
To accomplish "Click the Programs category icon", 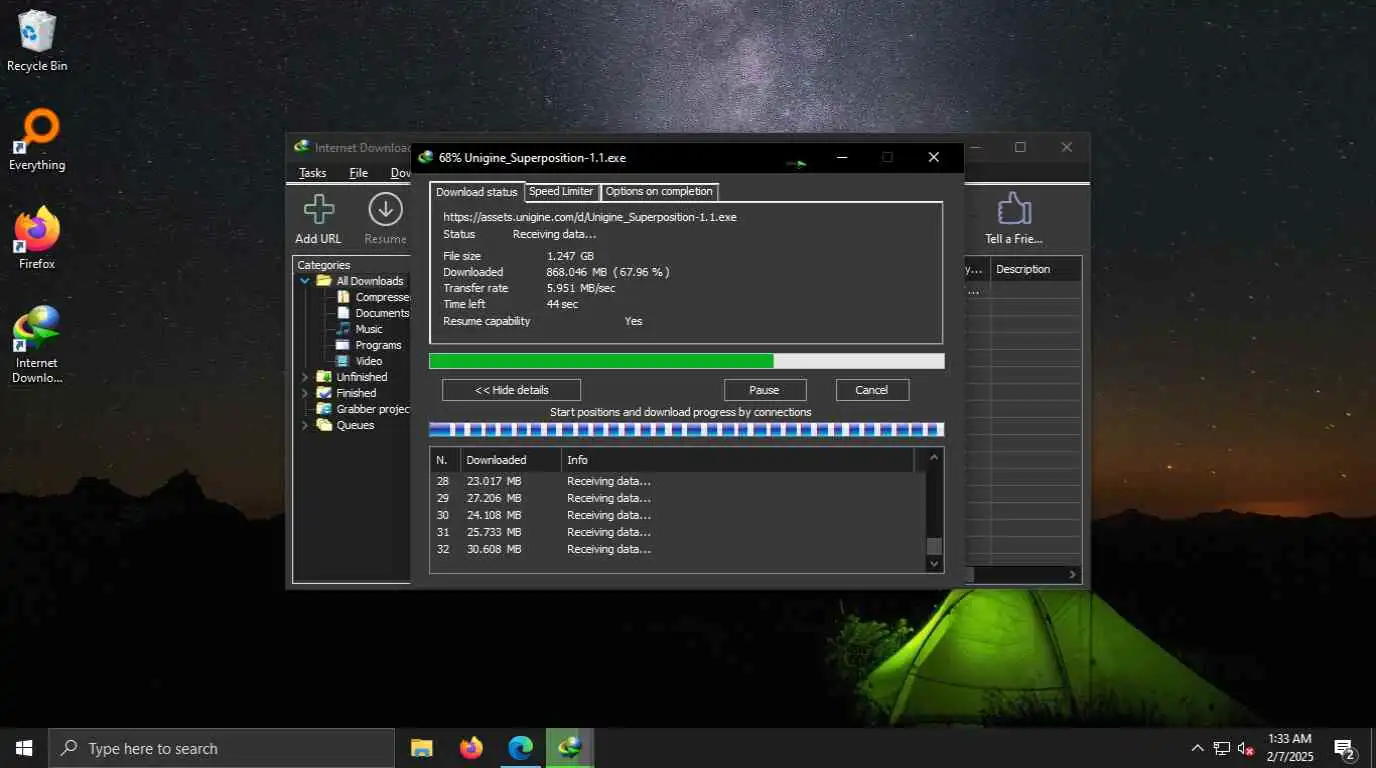I will click(343, 345).
